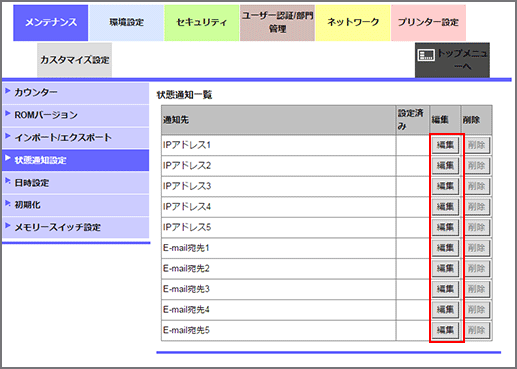
Task: Click the arrow icon beside メモリースイッチ設定
Action: click(8, 226)
